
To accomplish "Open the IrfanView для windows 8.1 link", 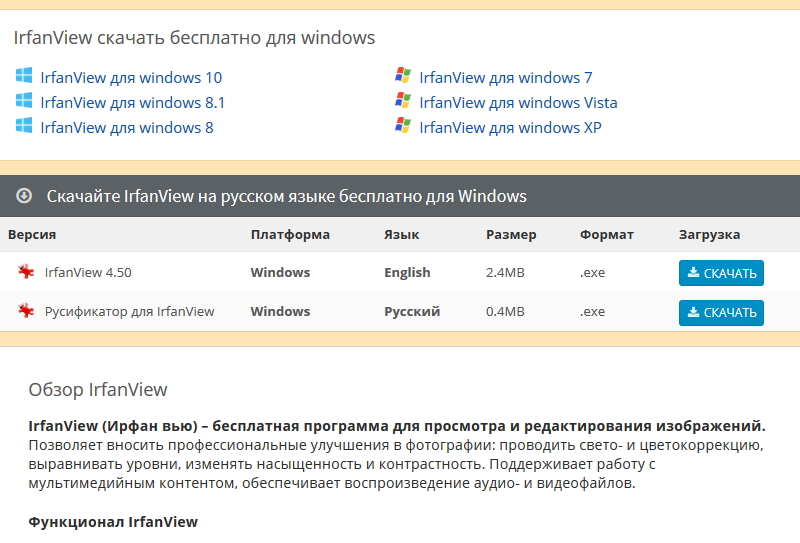I will (133, 103).
